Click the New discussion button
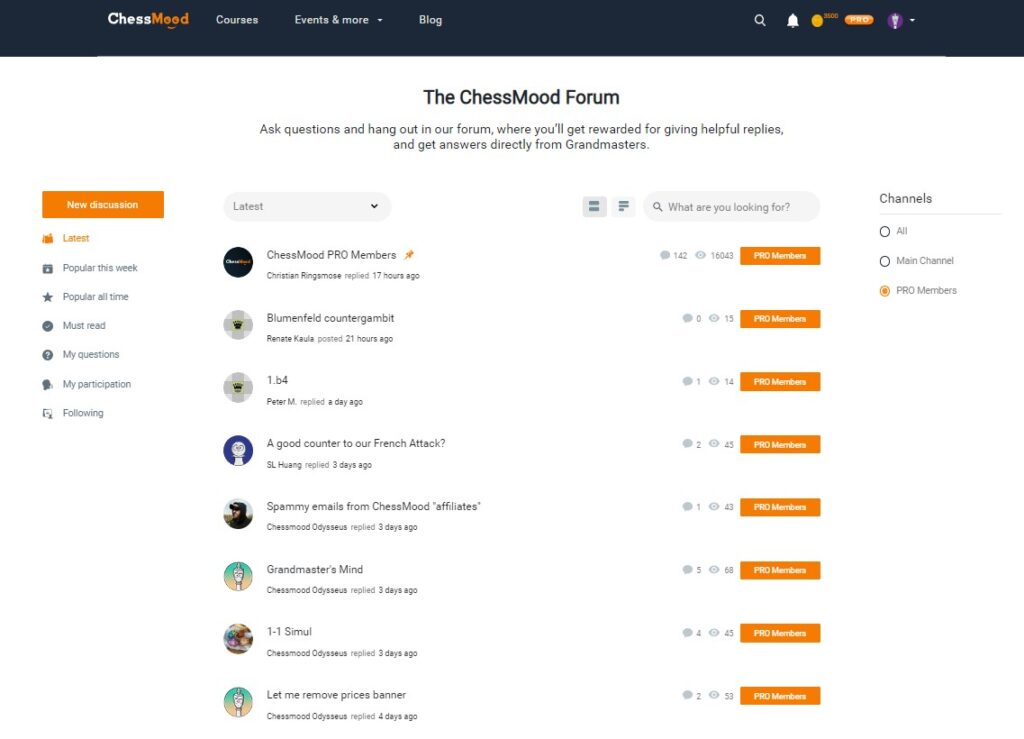This screenshot has height=739, width=1024. point(103,204)
